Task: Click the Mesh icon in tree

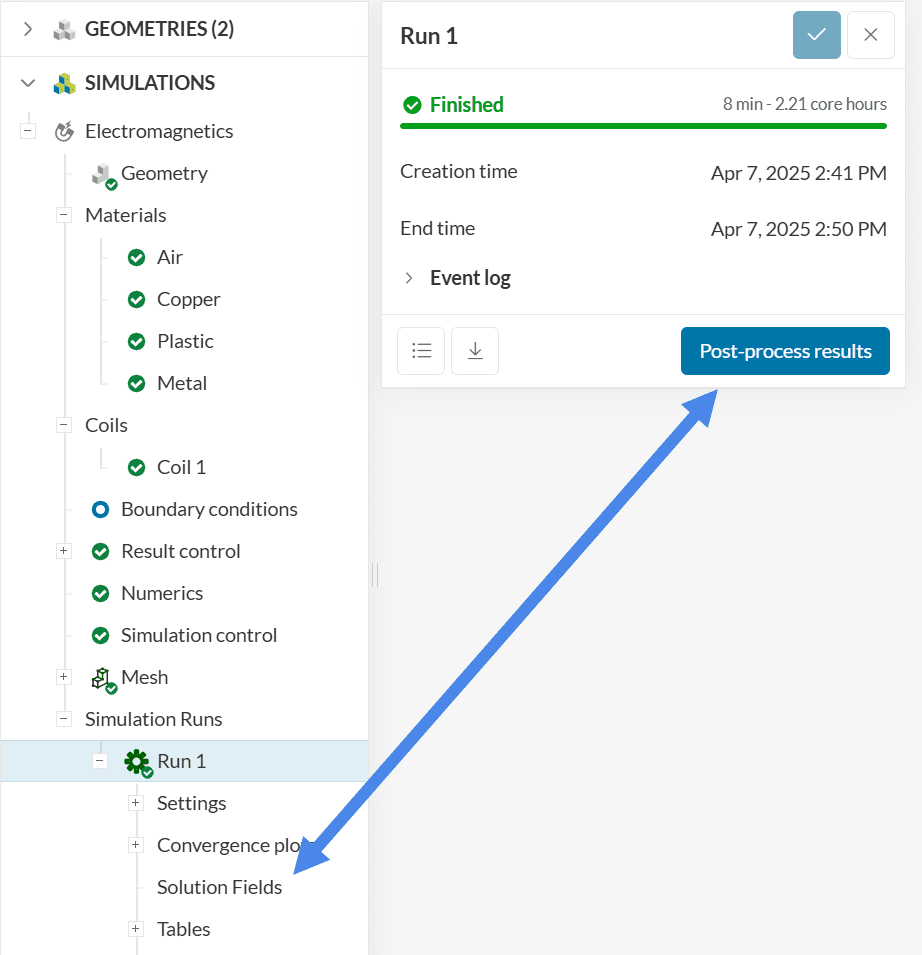Action: point(102,678)
